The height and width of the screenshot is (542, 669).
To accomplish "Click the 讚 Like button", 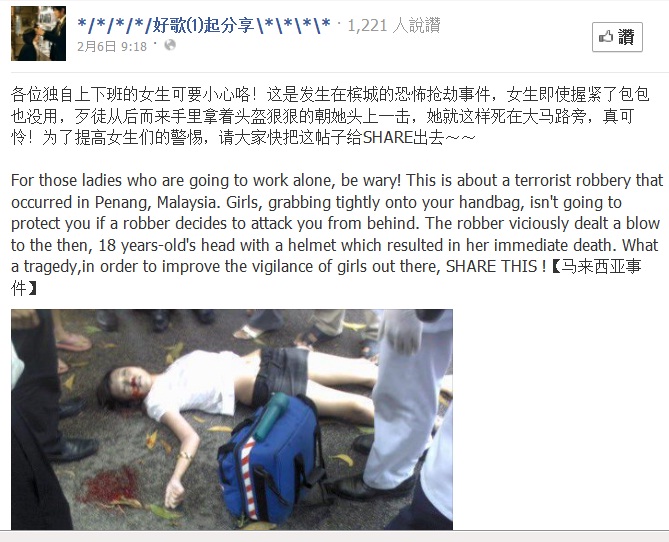I will 617,37.
